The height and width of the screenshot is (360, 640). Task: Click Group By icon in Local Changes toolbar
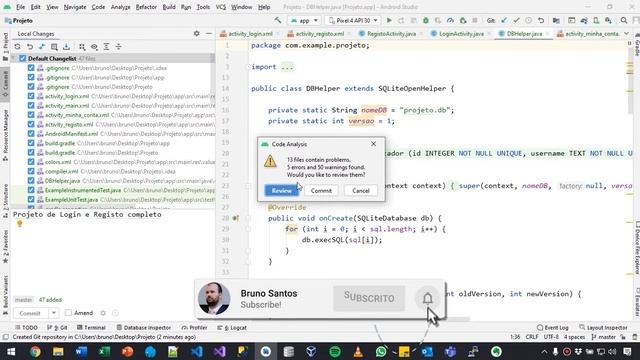tap(82, 47)
